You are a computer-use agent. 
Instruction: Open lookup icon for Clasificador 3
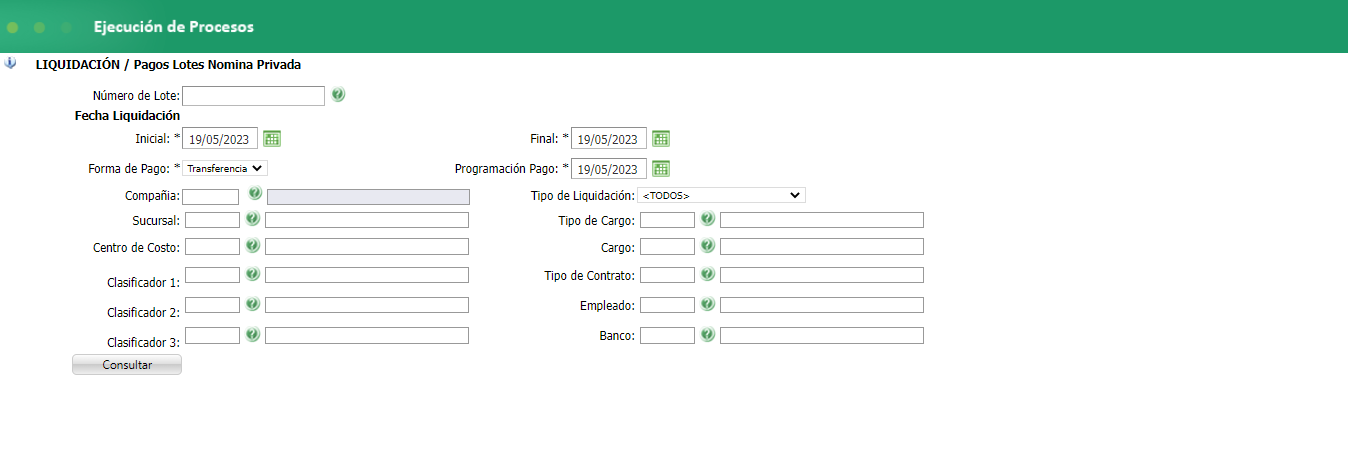(253, 334)
